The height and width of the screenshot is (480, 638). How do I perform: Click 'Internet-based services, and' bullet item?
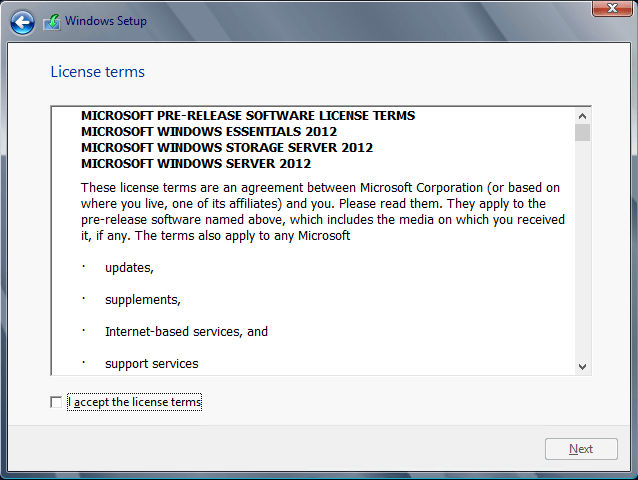pos(186,332)
